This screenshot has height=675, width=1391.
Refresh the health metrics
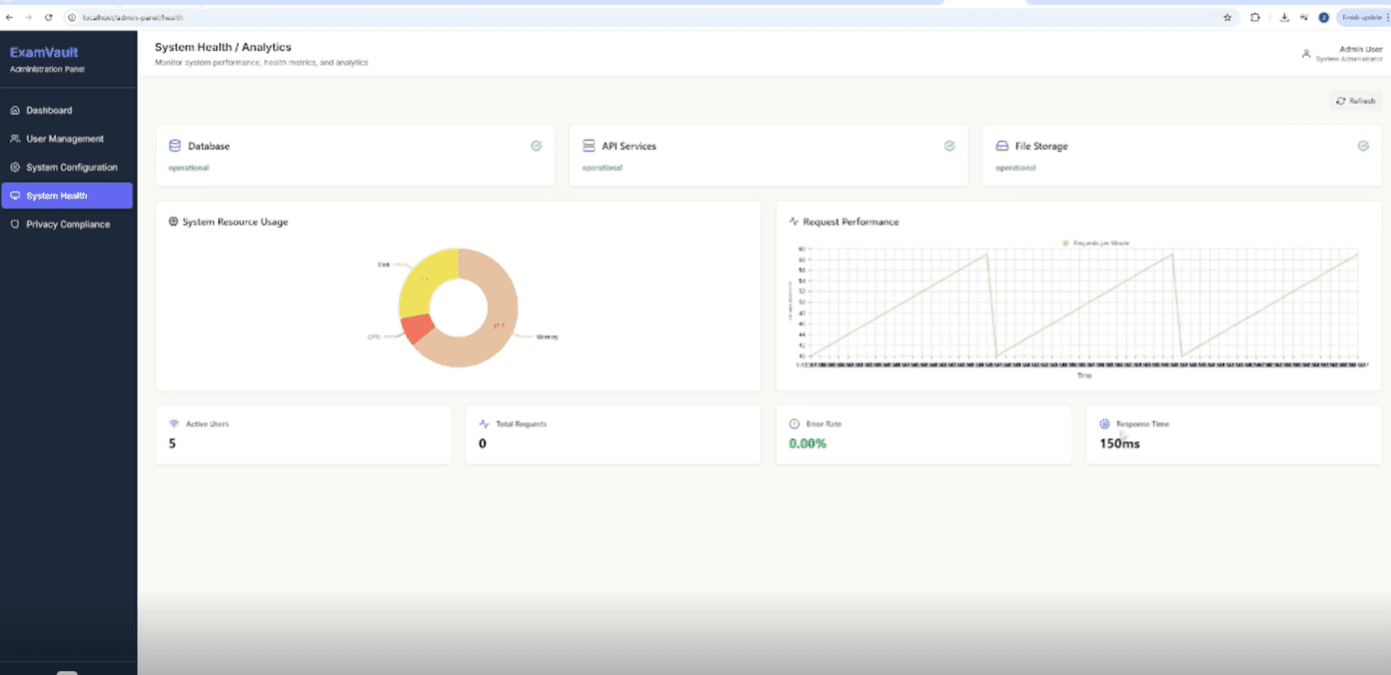point(1356,101)
